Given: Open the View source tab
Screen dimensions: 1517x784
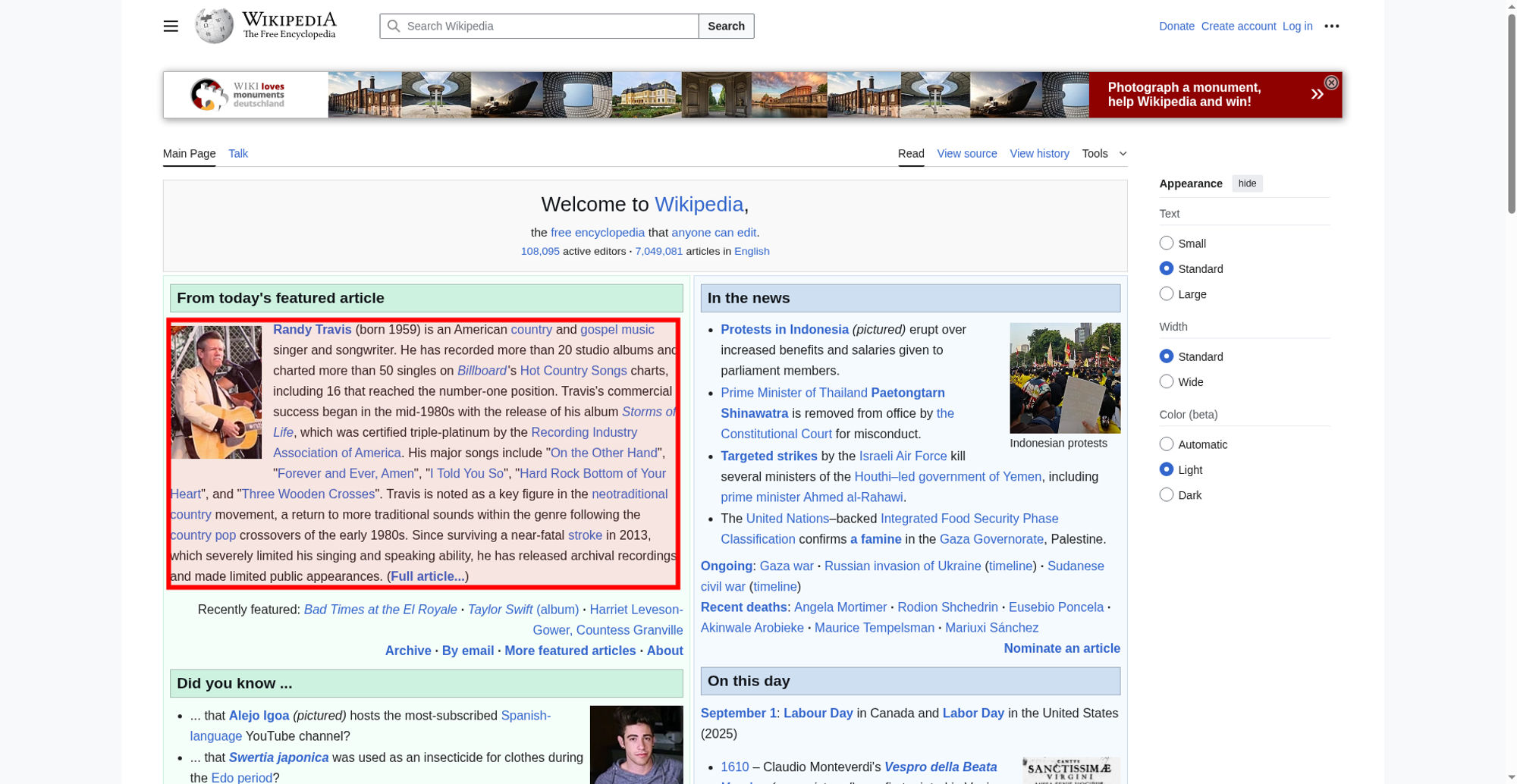Looking at the screenshot, I should (x=967, y=153).
